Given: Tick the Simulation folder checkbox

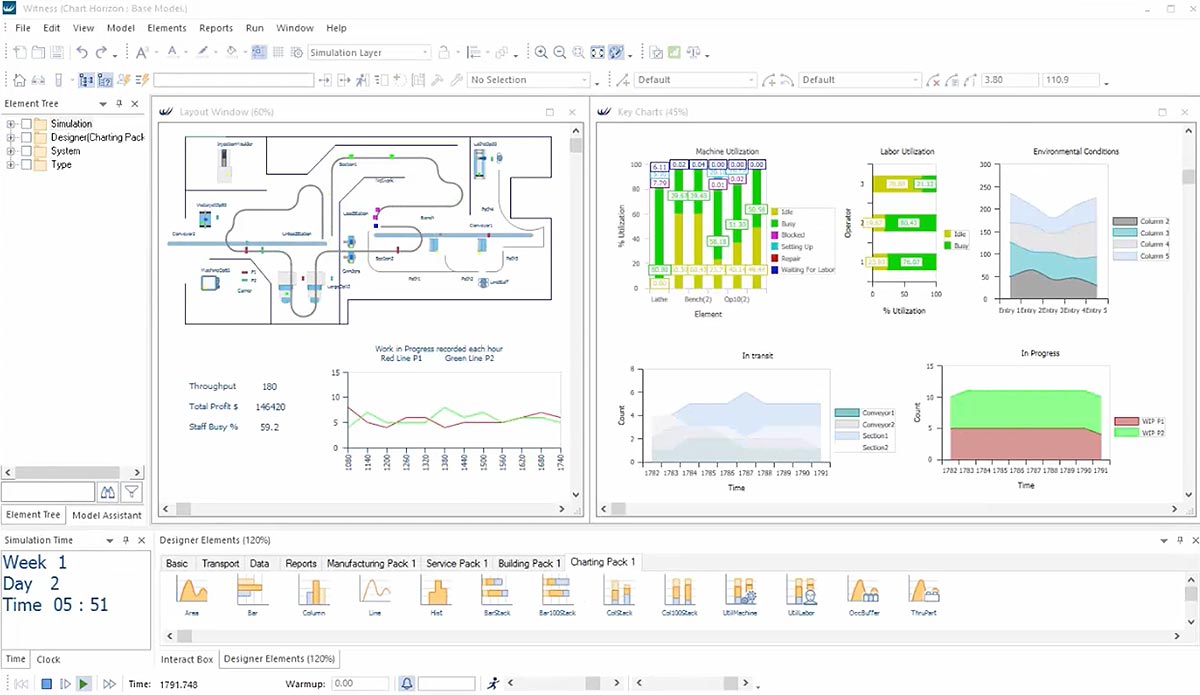Looking at the screenshot, I should (x=26, y=124).
